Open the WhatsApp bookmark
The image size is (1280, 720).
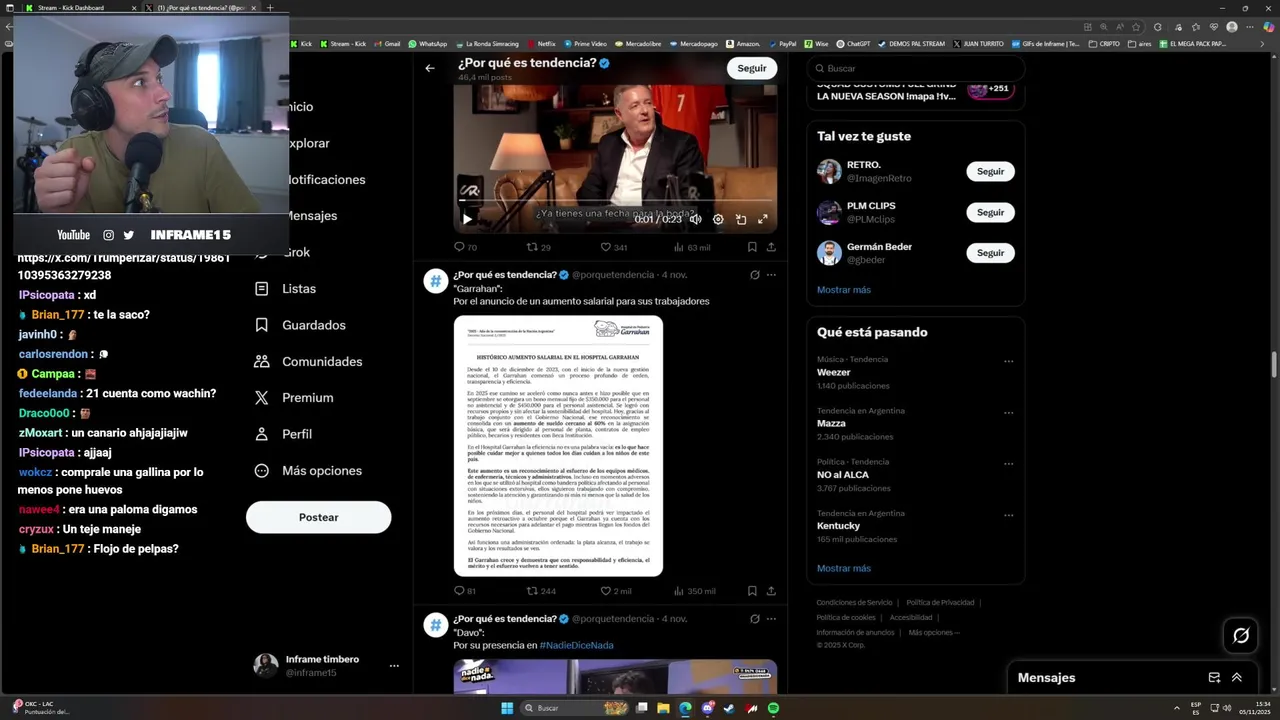[x=427, y=44]
